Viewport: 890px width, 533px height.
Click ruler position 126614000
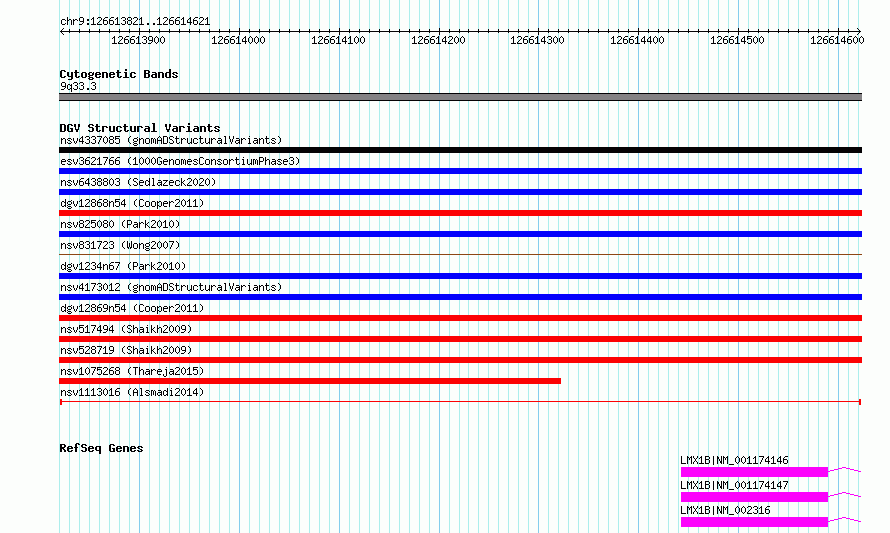click(x=238, y=40)
